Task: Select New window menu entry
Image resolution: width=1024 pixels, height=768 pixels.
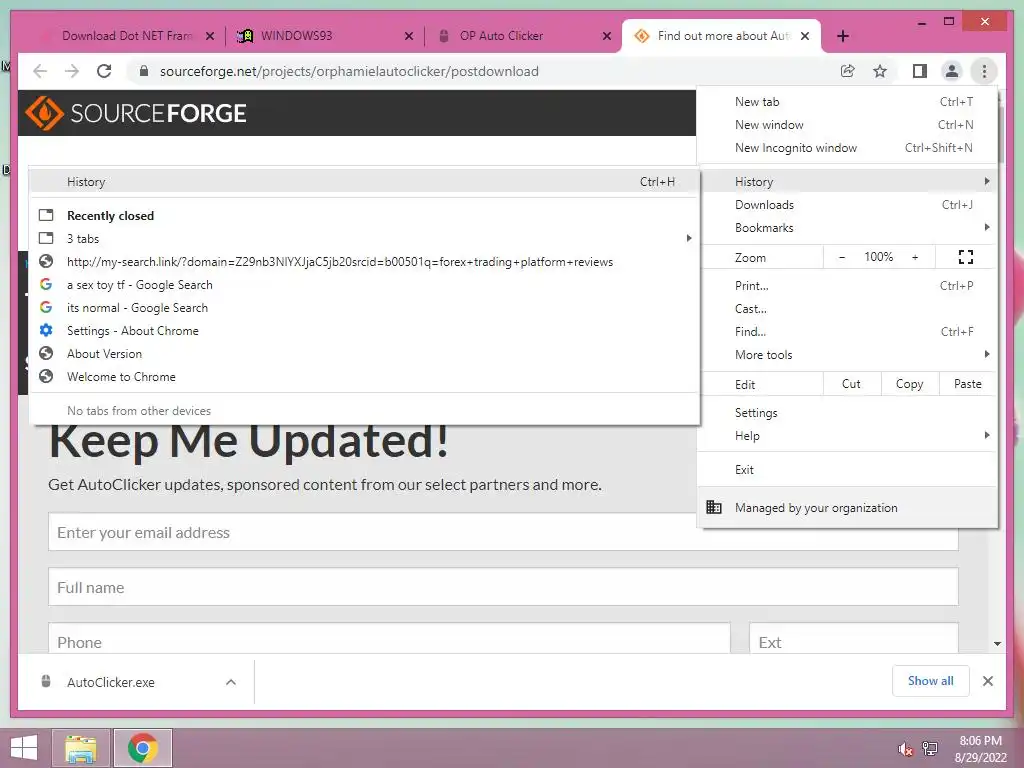Action: point(847,125)
